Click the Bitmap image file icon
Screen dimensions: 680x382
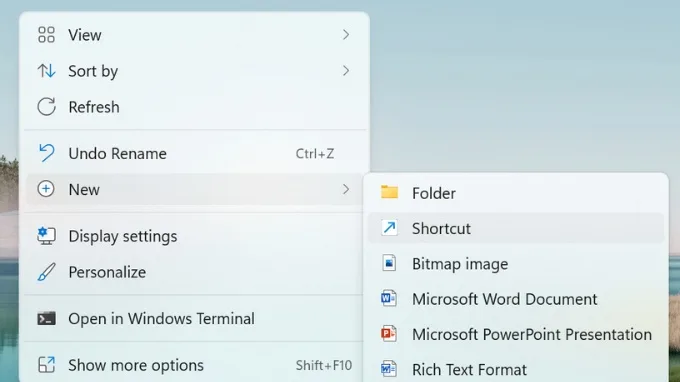point(389,263)
